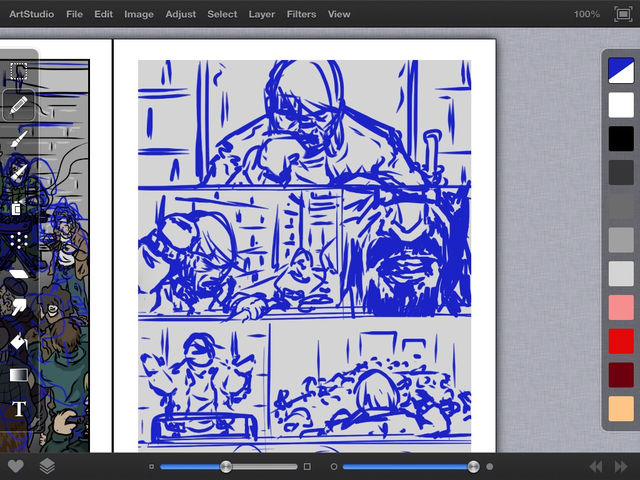
Task: Swap the blue/white foreground-background color box
Action: pyautogui.click(x=621, y=70)
